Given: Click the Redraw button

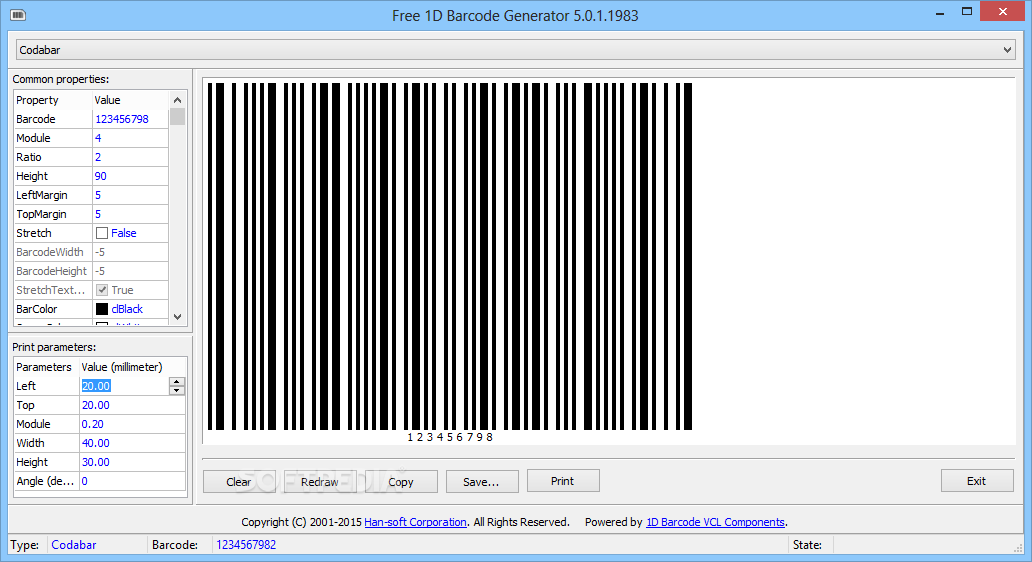Looking at the screenshot, I should point(320,482).
